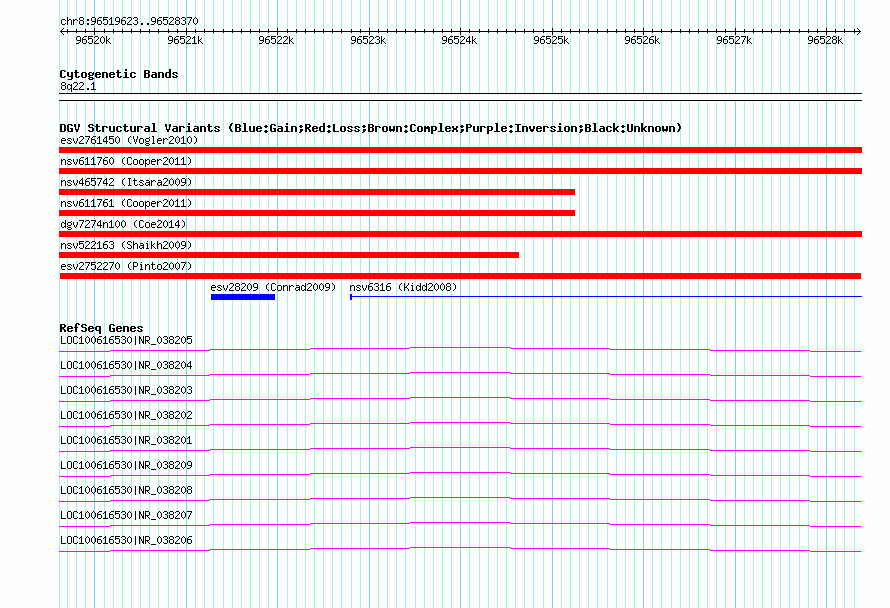This screenshot has width=890, height=608.
Task: Click the 96528k ruler tick label
Action: tap(825, 40)
